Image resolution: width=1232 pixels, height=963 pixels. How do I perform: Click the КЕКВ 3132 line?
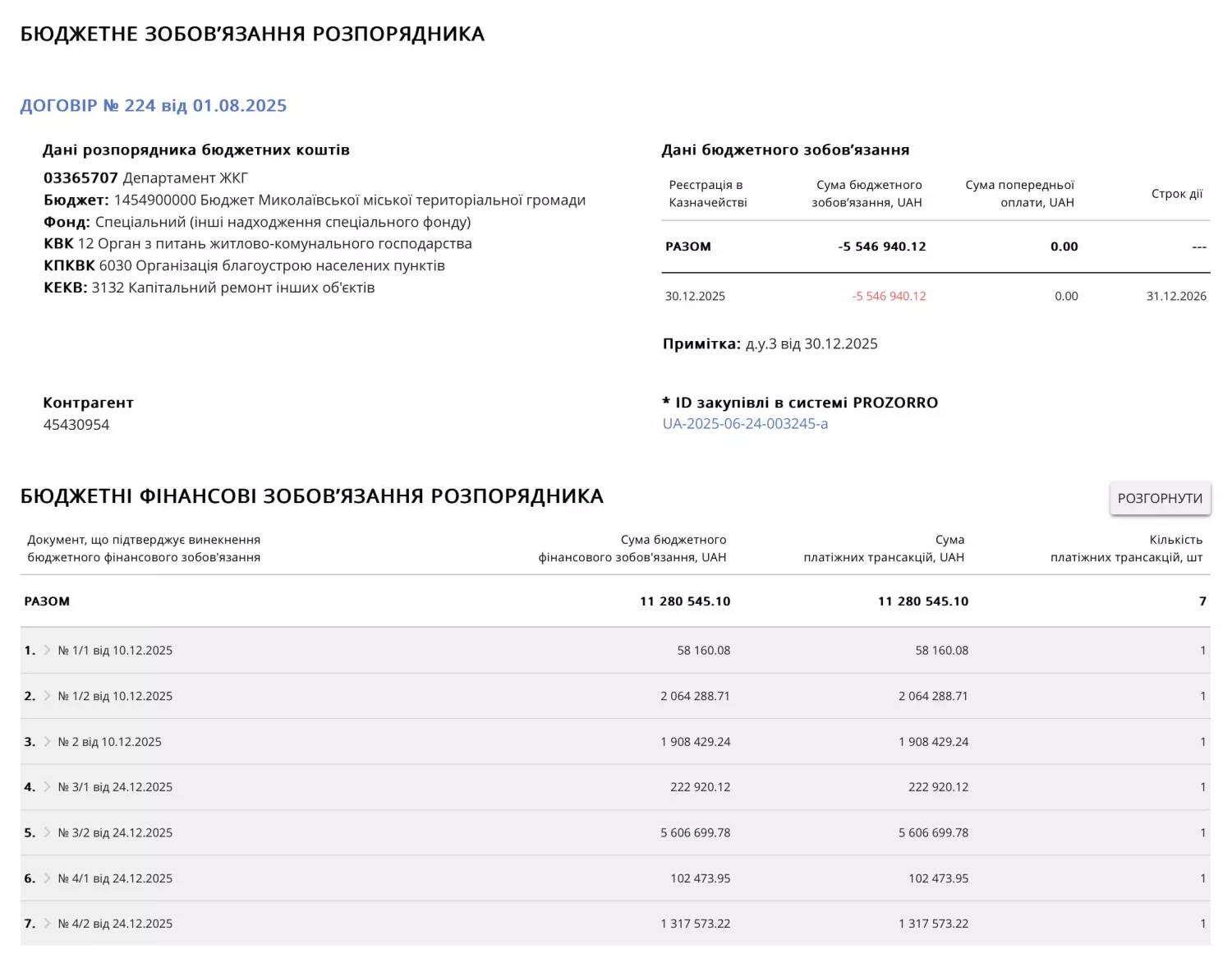coord(209,288)
